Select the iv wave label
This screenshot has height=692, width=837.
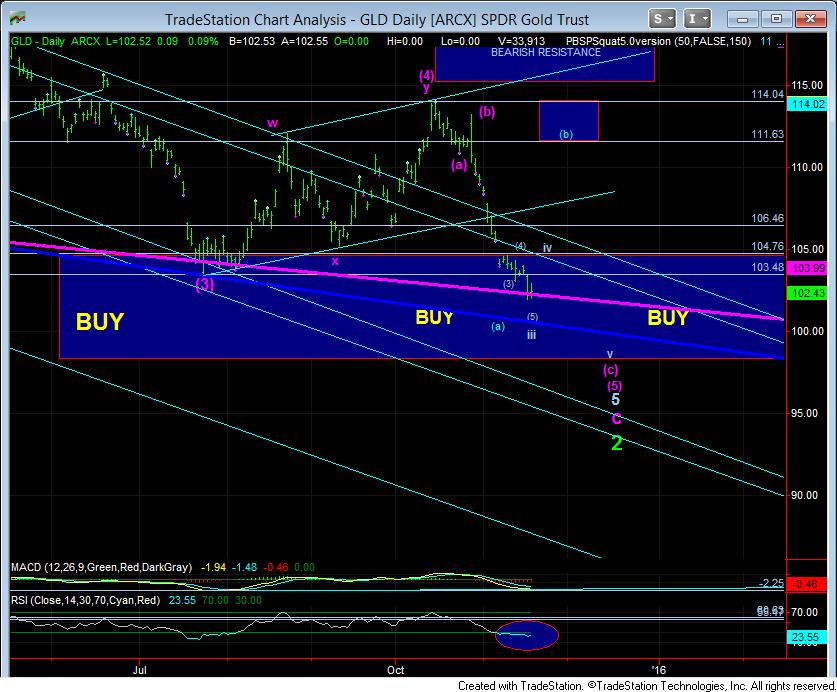(547, 248)
